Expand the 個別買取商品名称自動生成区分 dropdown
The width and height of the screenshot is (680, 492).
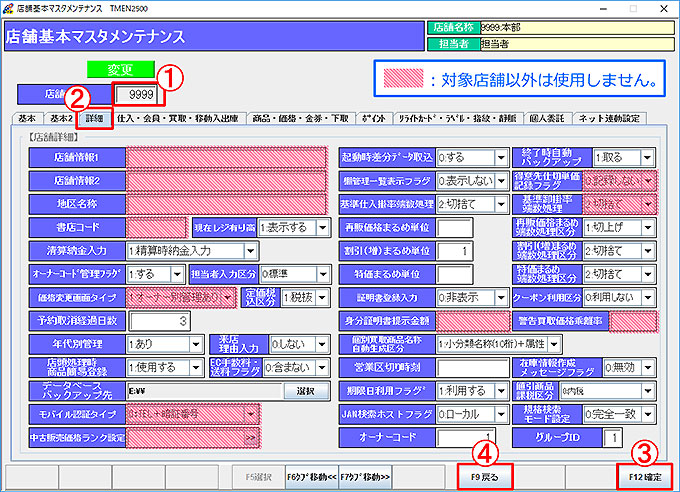click(555, 344)
